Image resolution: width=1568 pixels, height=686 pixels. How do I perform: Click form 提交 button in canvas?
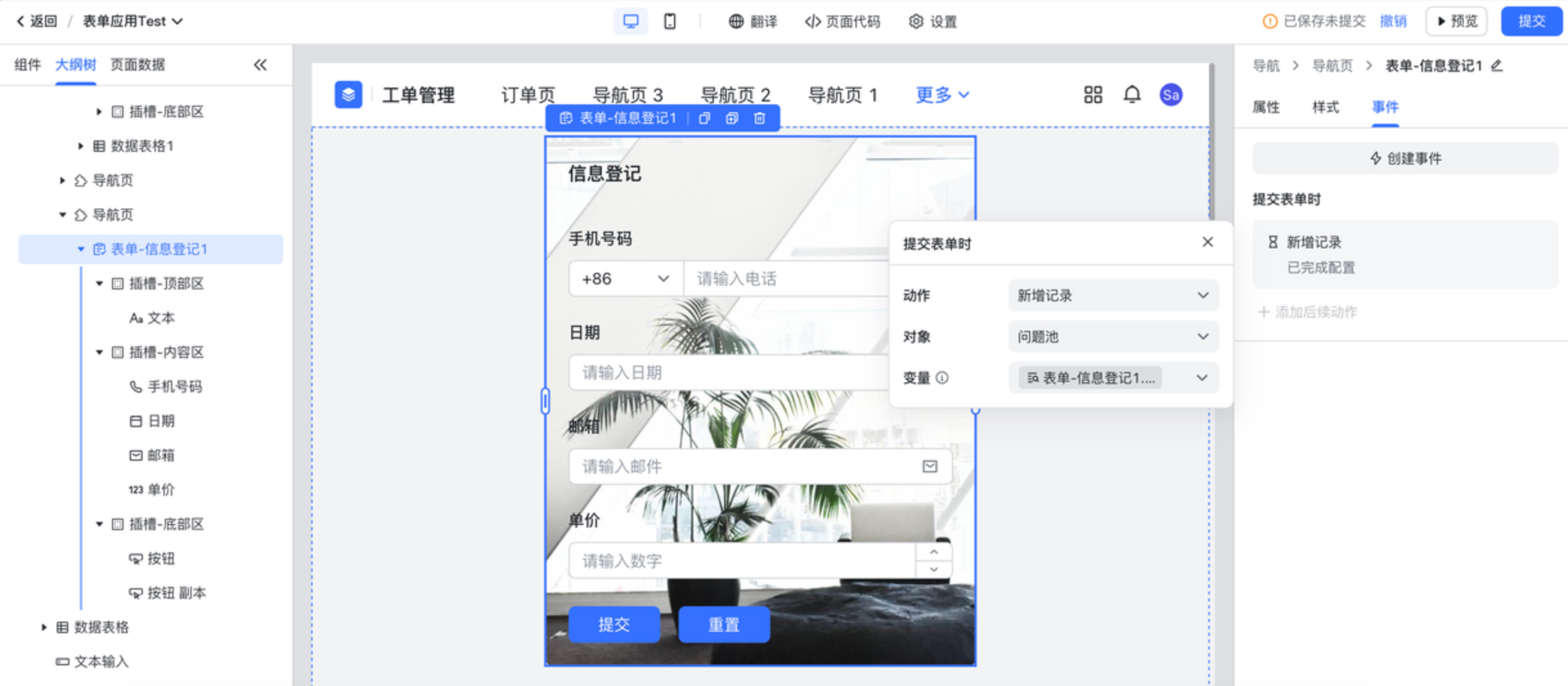pyautogui.click(x=614, y=624)
